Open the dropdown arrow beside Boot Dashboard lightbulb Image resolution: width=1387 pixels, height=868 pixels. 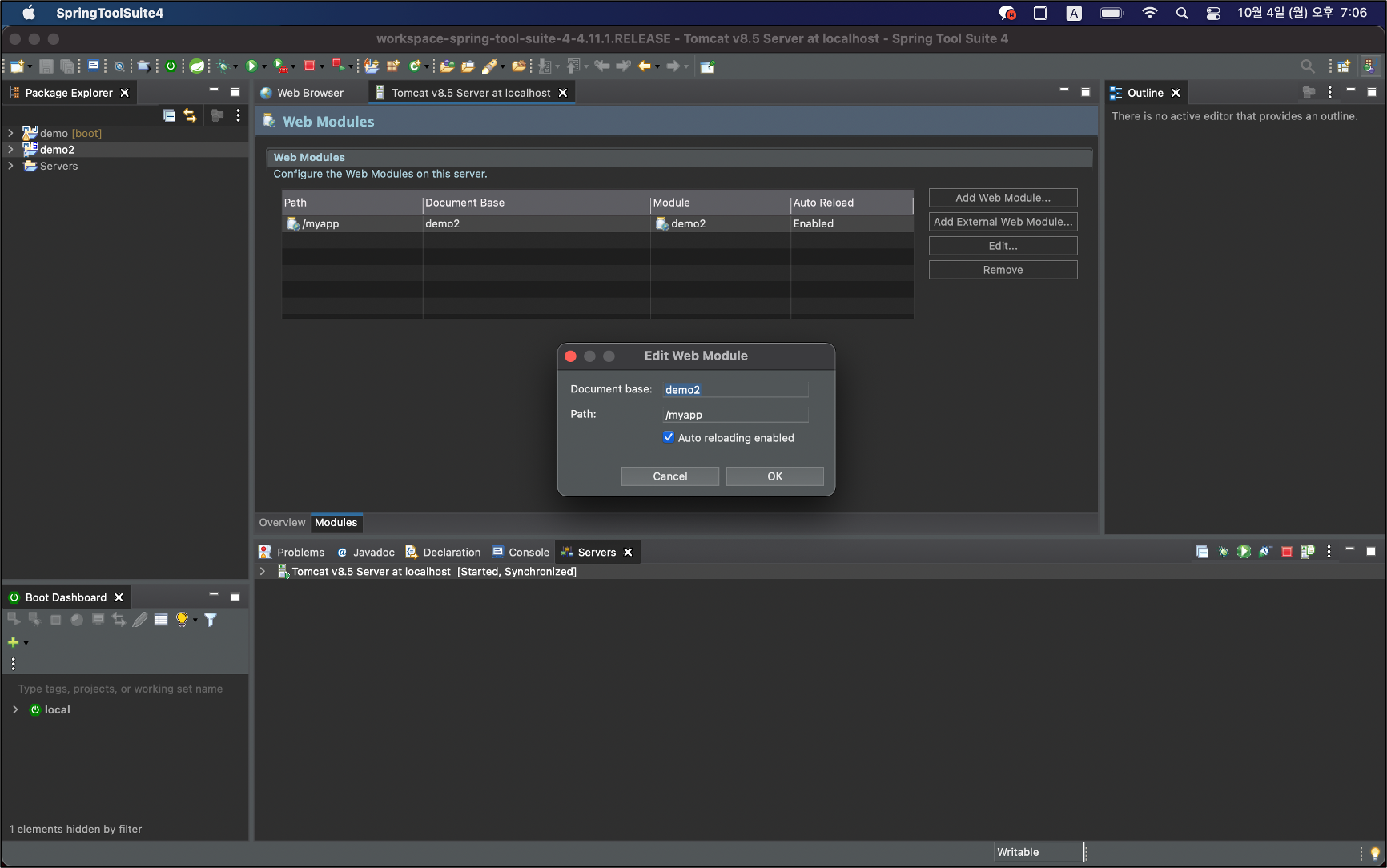click(195, 621)
